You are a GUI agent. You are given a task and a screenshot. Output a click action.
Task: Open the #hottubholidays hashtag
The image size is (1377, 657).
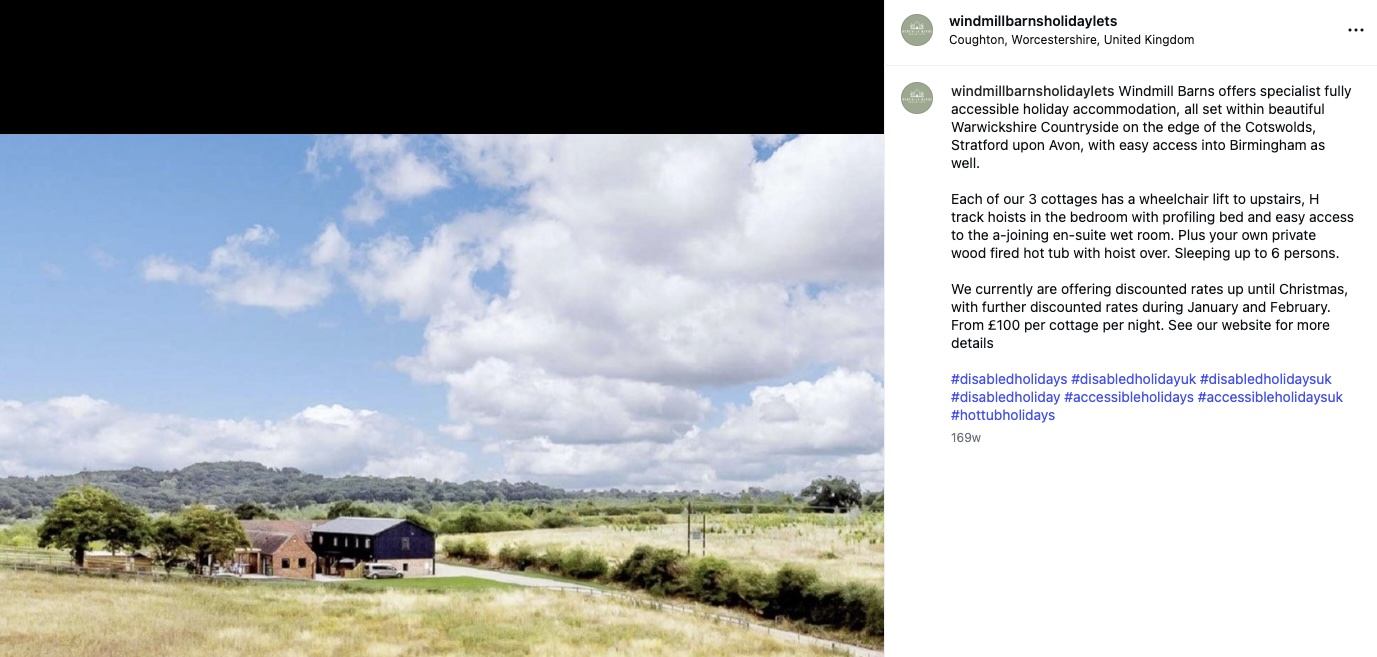pyautogui.click(x=1003, y=415)
